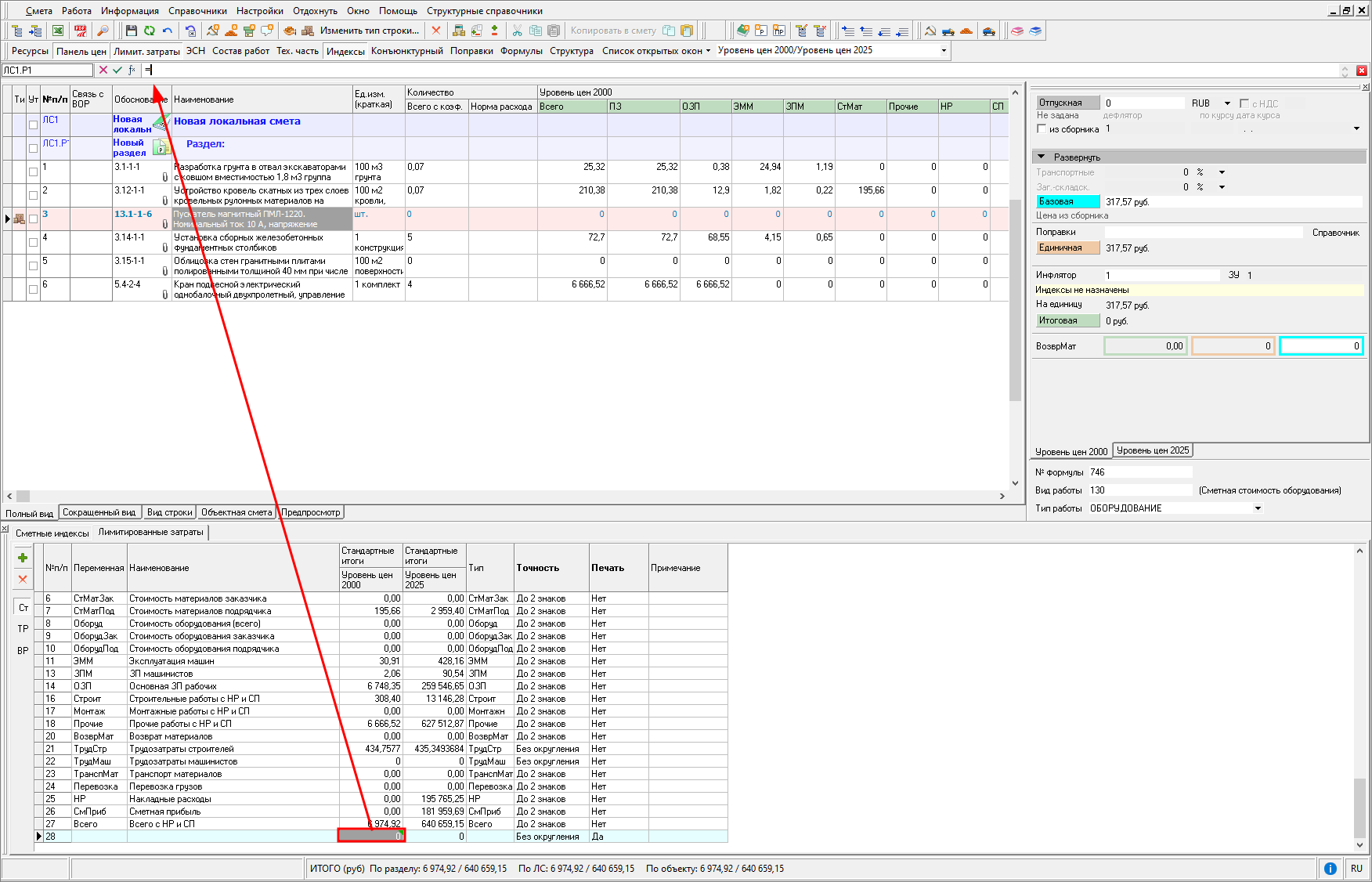Screen dimensions: 1372x882
Task: Click the save floppy disk icon
Action: tap(131, 31)
